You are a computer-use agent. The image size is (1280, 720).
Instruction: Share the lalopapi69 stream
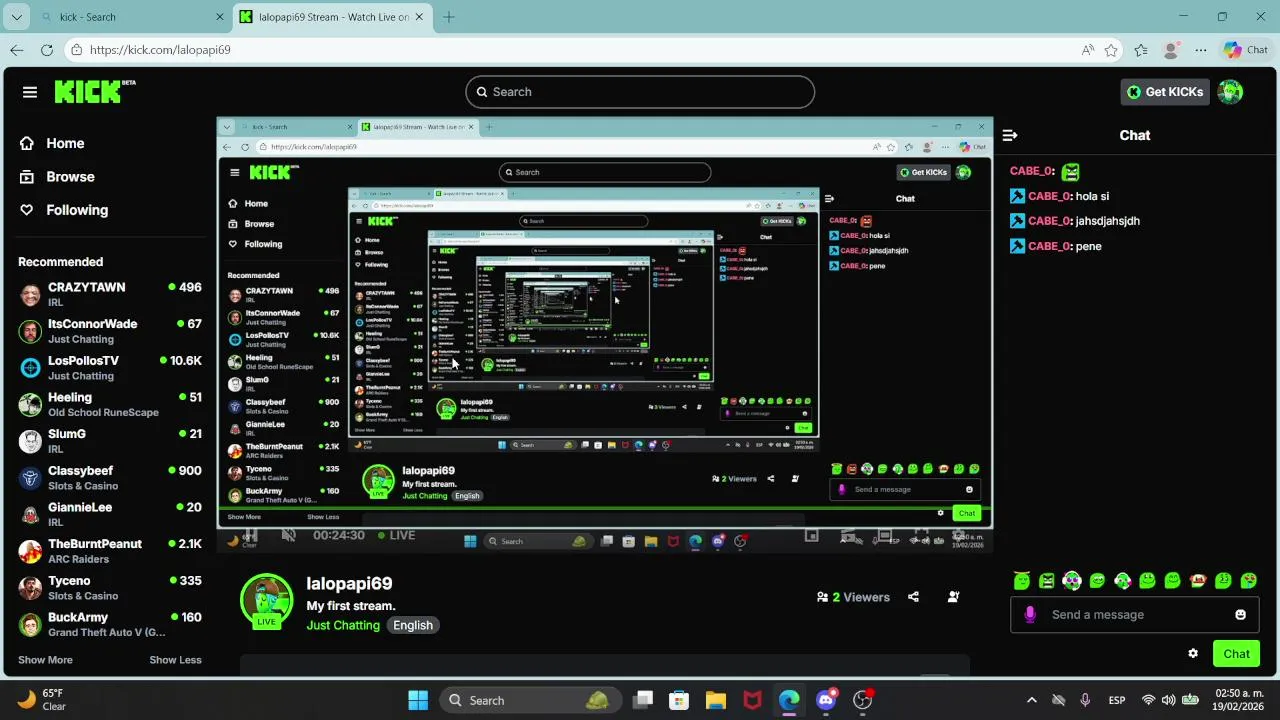pos(913,597)
